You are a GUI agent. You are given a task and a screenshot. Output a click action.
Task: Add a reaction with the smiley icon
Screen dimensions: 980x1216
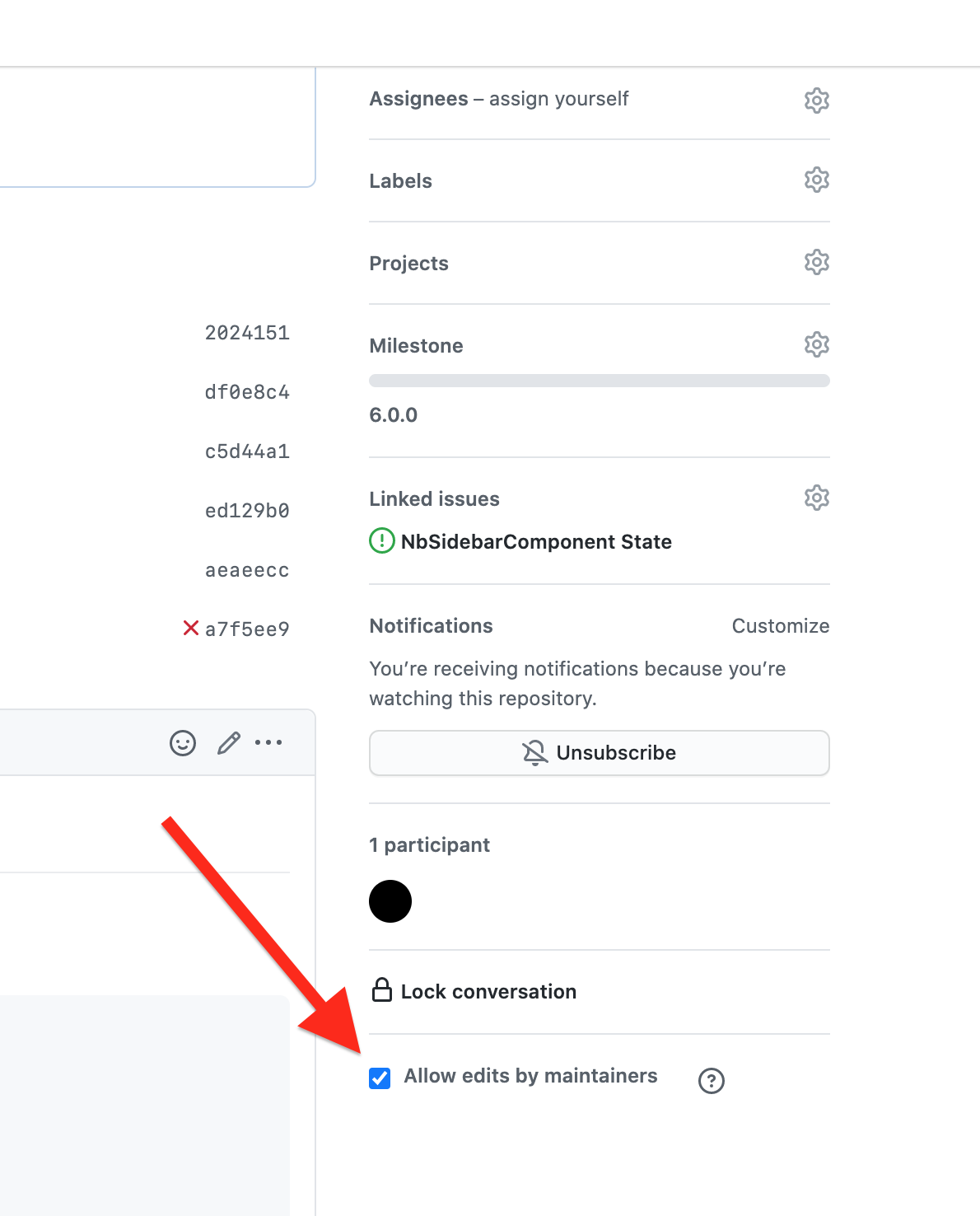click(x=183, y=743)
